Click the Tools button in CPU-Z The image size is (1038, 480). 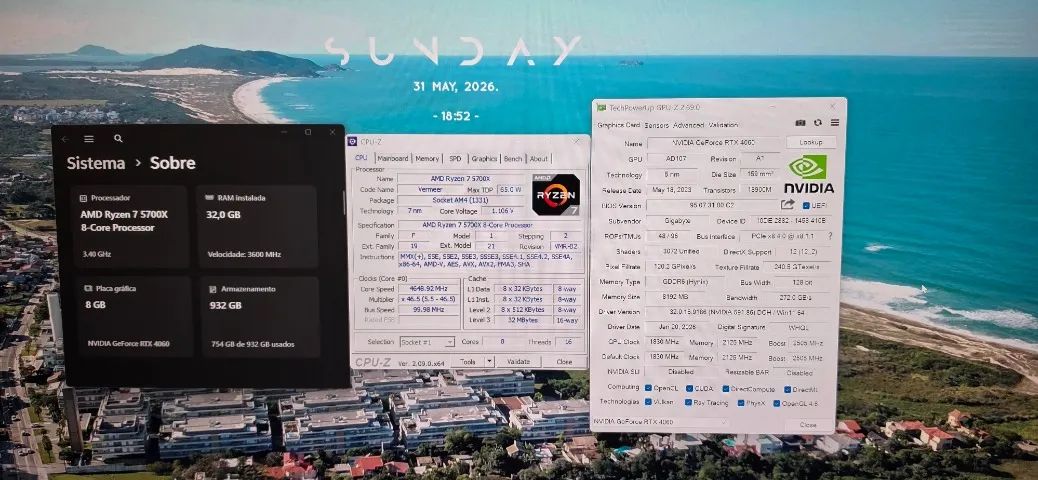coord(468,361)
